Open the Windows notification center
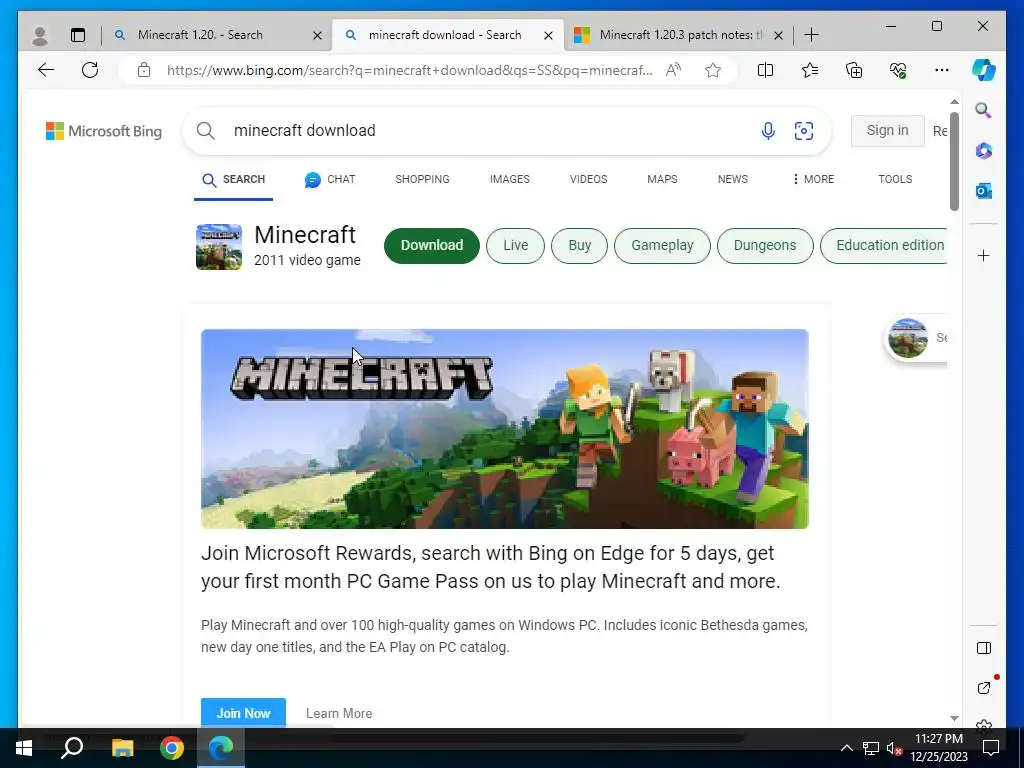Screen dimensions: 1024x768 tap(991, 748)
